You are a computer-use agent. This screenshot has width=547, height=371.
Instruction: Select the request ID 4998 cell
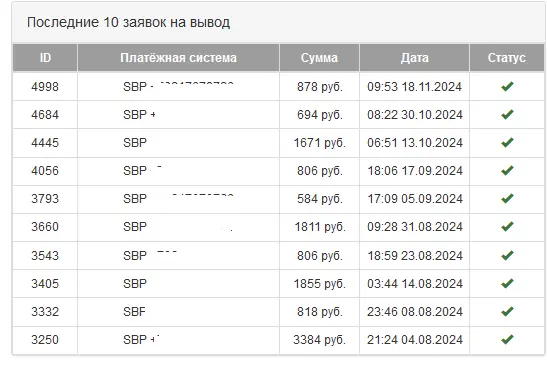(45, 87)
